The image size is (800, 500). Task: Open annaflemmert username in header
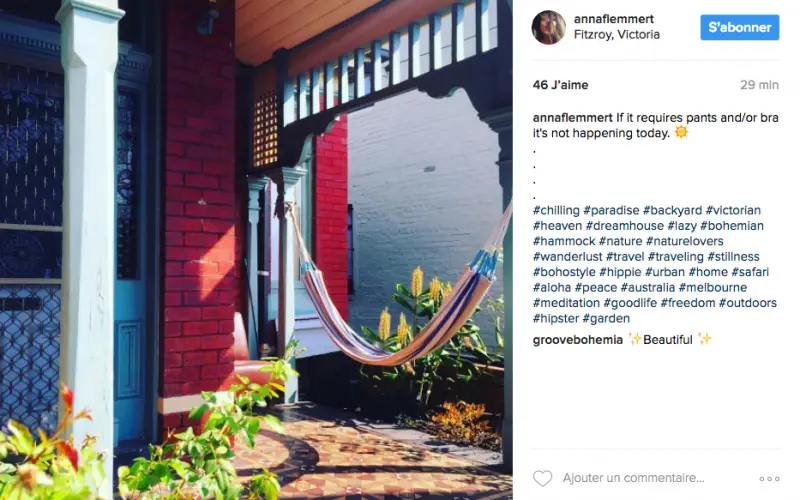click(x=614, y=19)
